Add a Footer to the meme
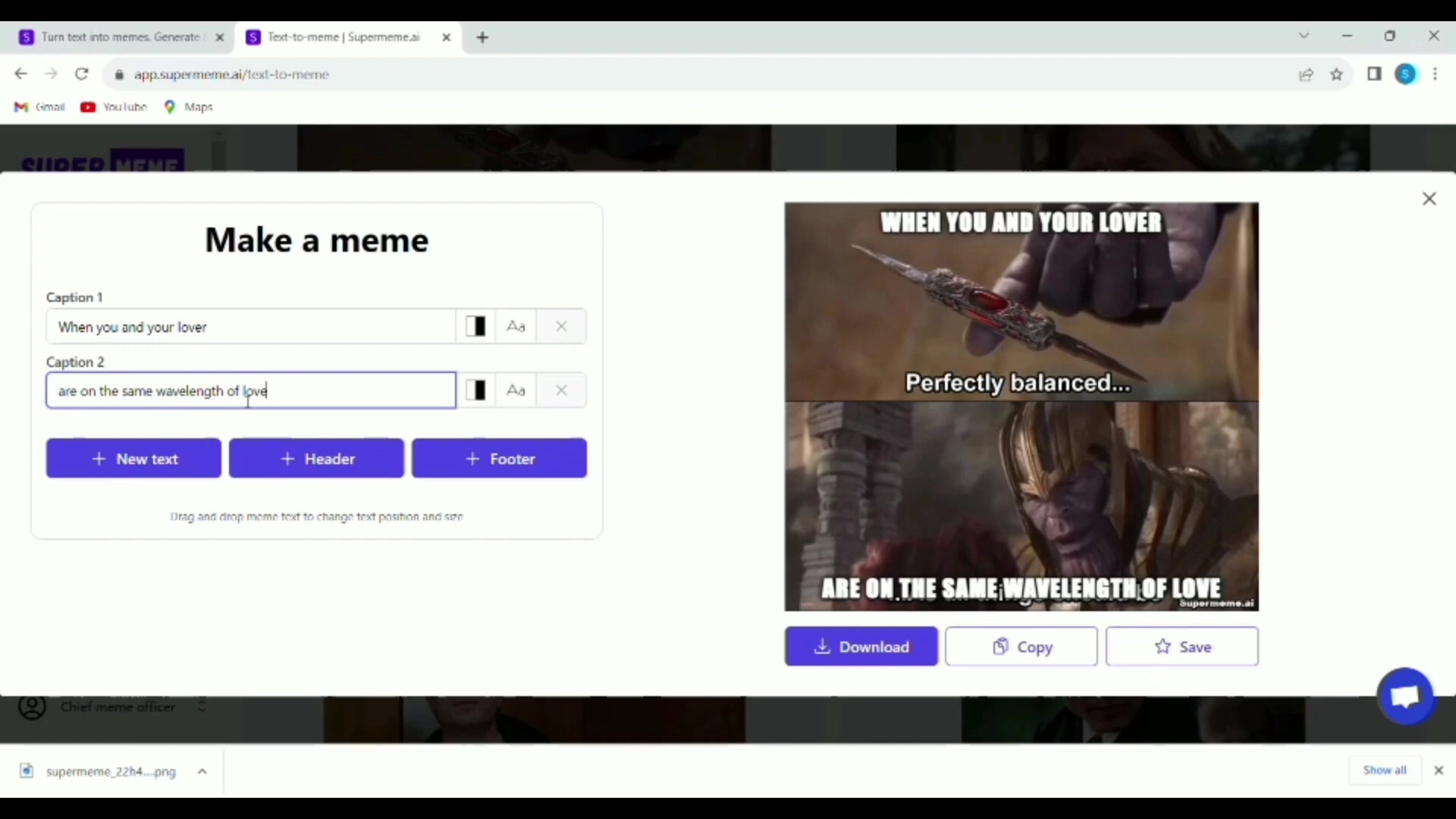Viewport: 1456px width, 819px height. (x=499, y=458)
